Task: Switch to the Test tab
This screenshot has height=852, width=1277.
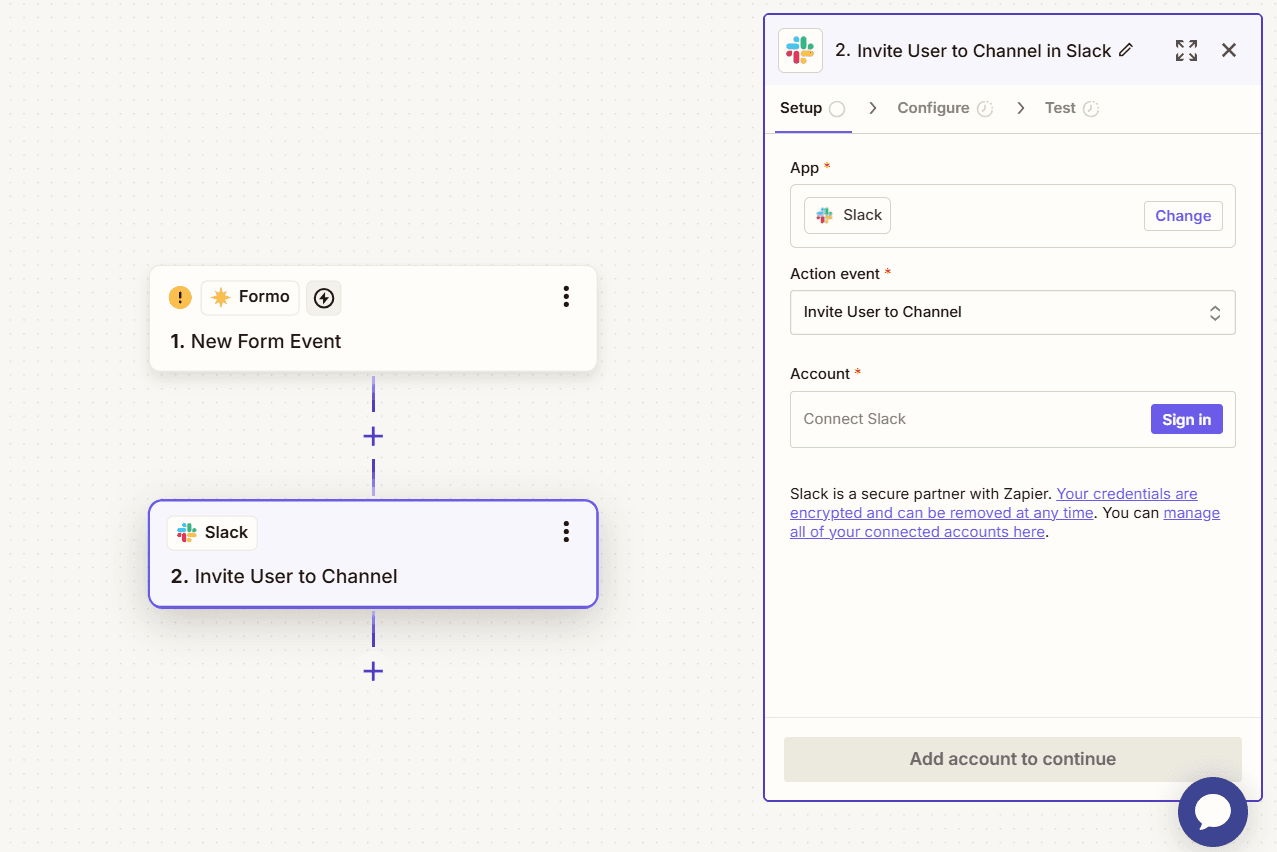Action: click(x=1071, y=108)
